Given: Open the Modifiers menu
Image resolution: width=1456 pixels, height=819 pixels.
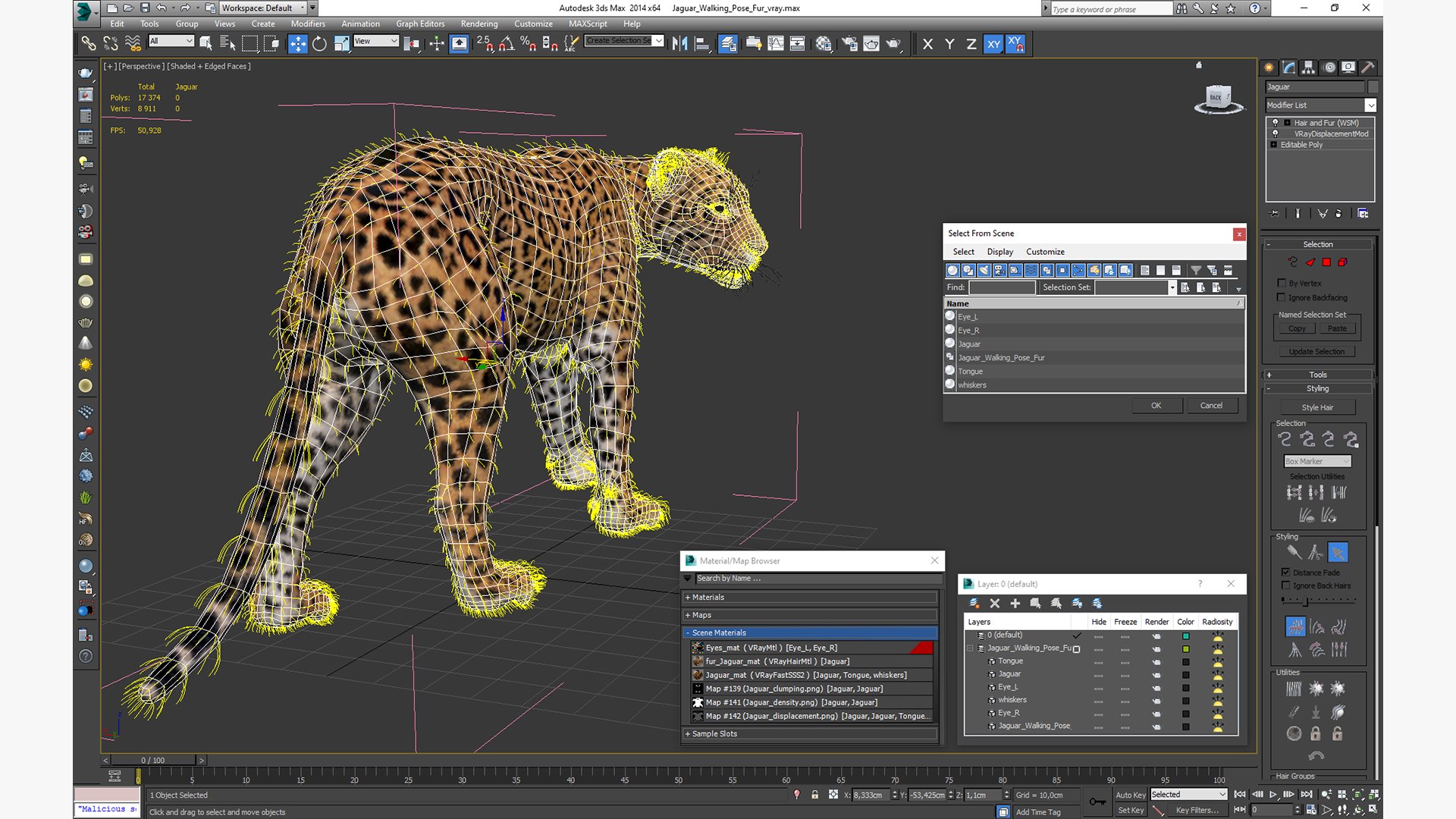Looking at the screenshot, I should click(x=308, y=24).
